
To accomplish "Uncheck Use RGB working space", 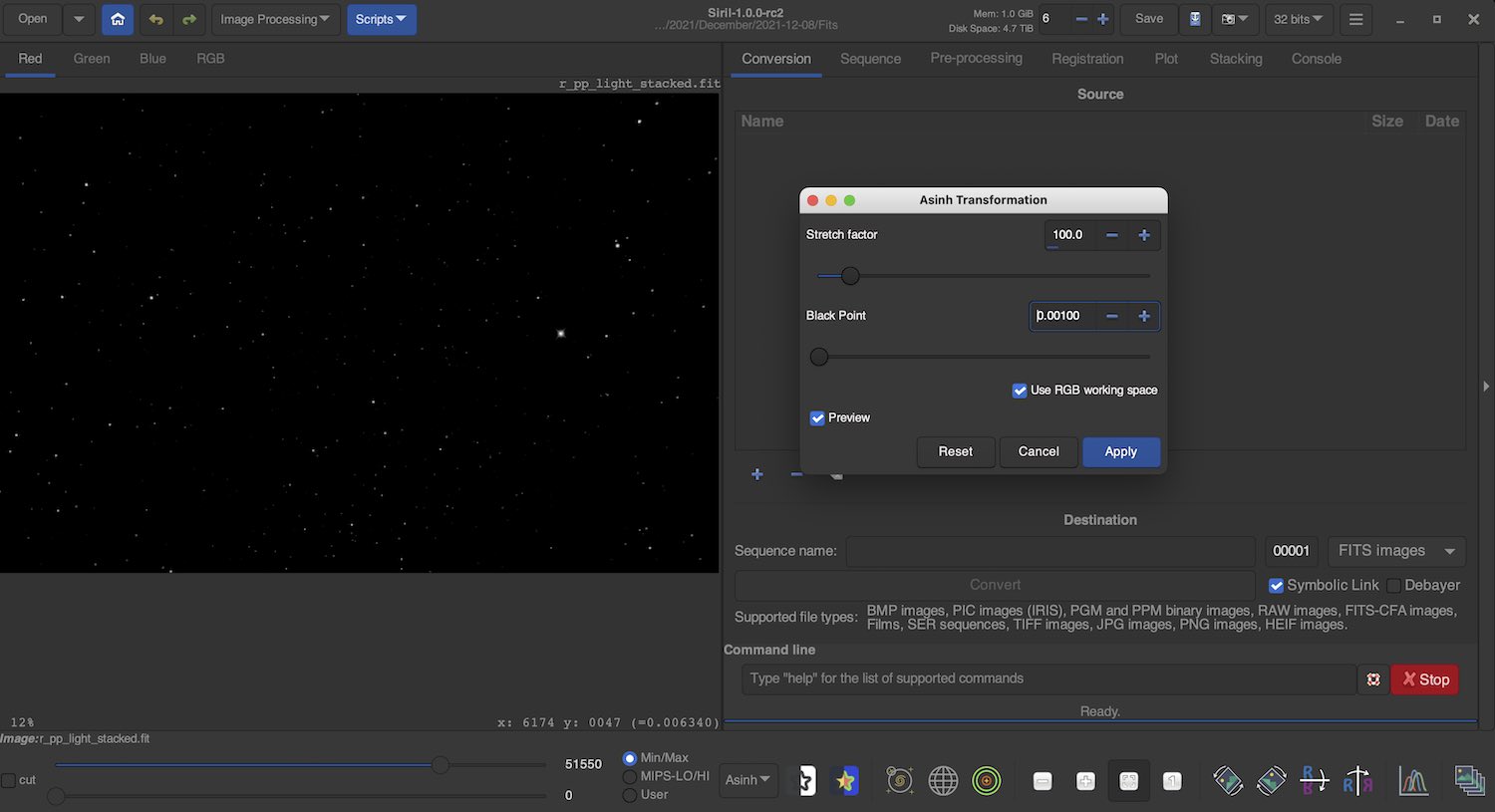I will pyautogui.click(x=1020, y=391).
